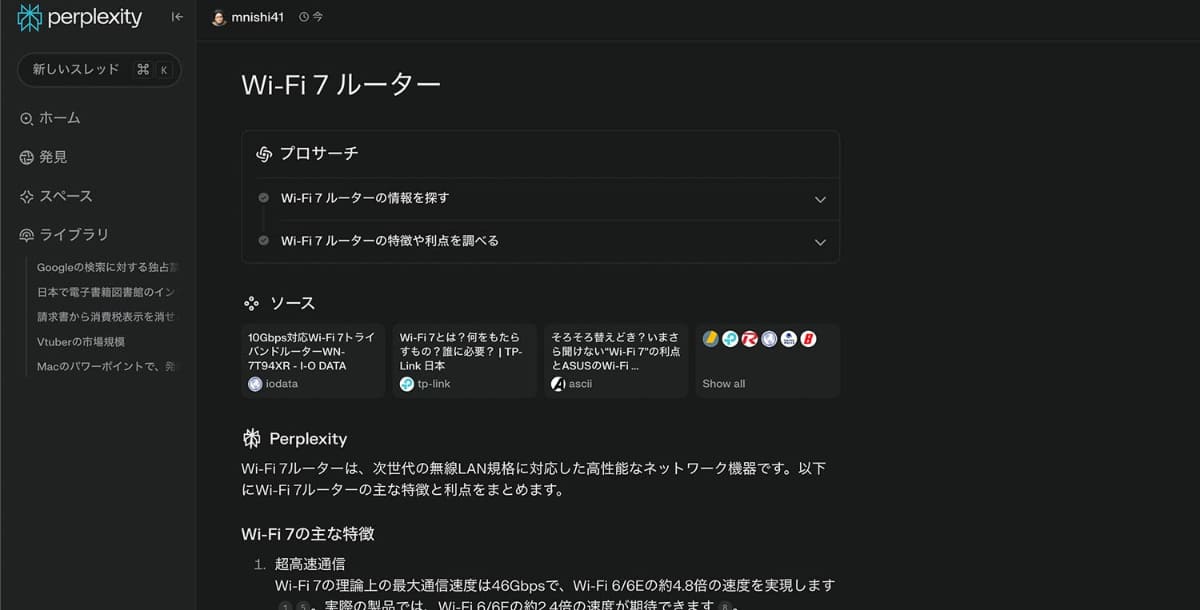Click the プロサーチ spinner icon
This screenshot has height=610, width=1200.
[x=263, y=153]
